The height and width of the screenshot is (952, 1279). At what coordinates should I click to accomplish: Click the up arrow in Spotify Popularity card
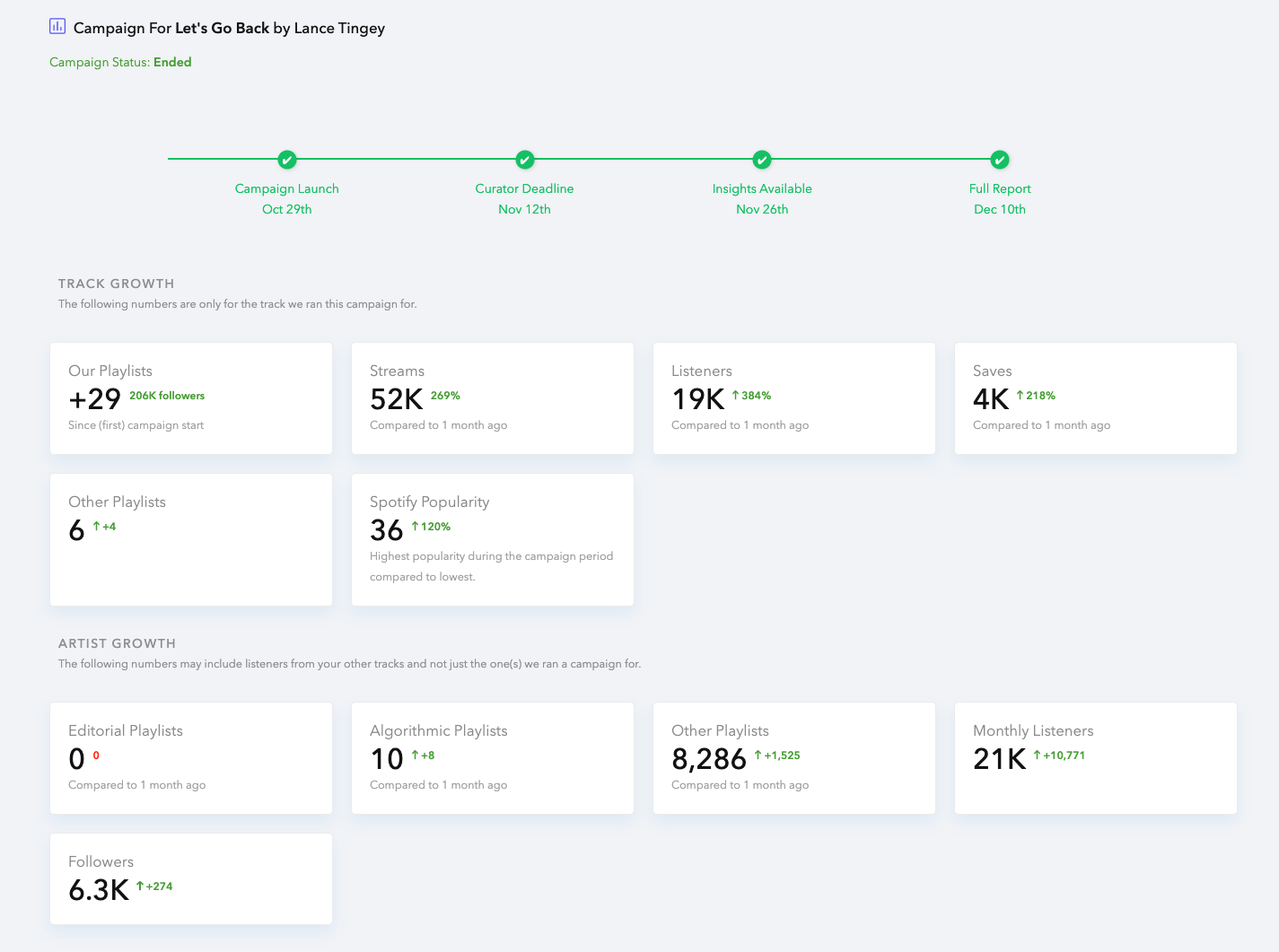click(x=415, y=526)
